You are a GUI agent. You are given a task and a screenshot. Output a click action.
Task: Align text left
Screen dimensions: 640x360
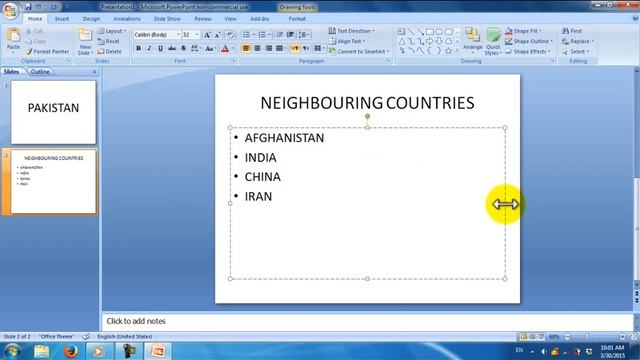pyautogui.click(x=246, y=49)
